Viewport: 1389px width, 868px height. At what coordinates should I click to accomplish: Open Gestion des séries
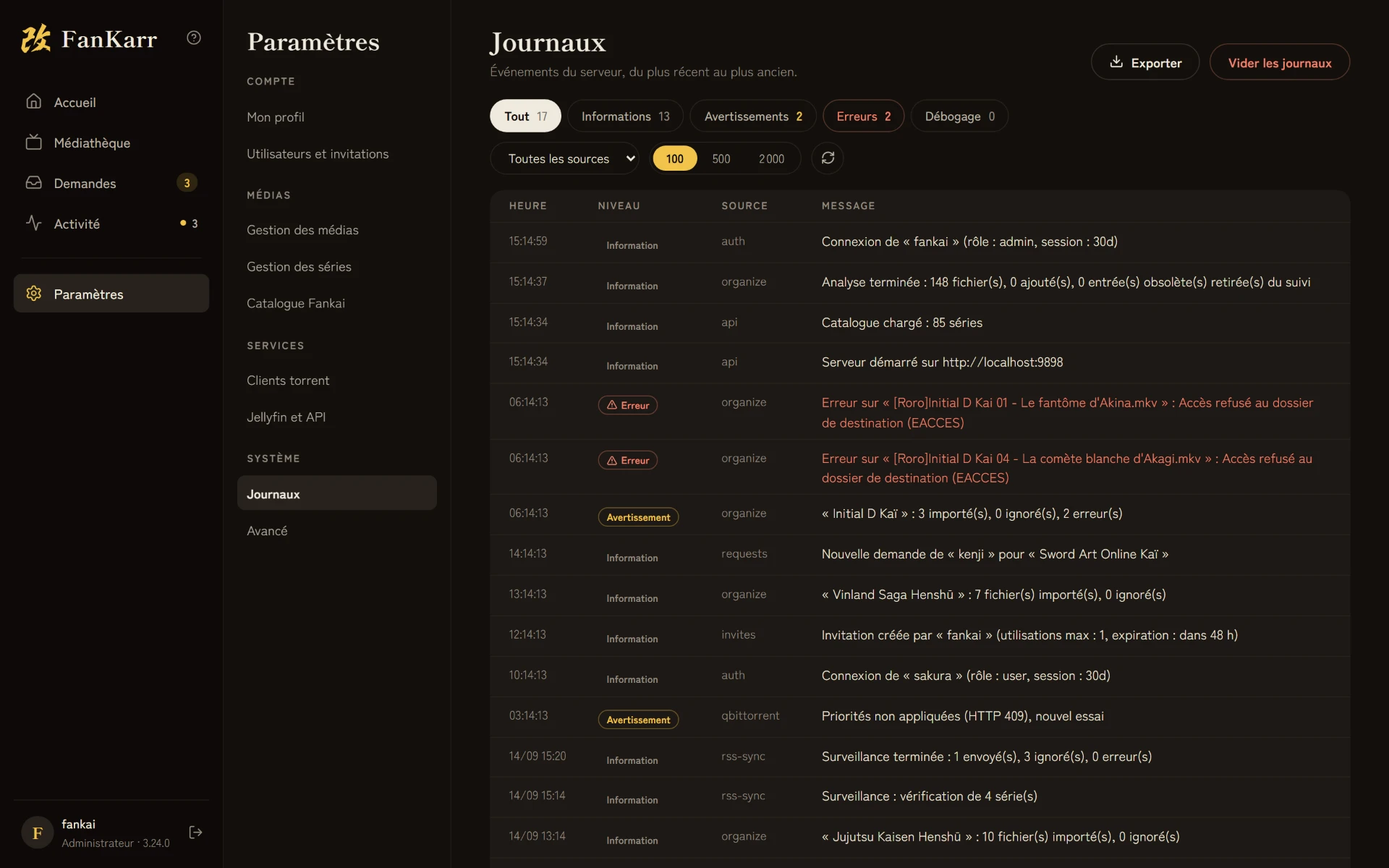pos(336,266)
